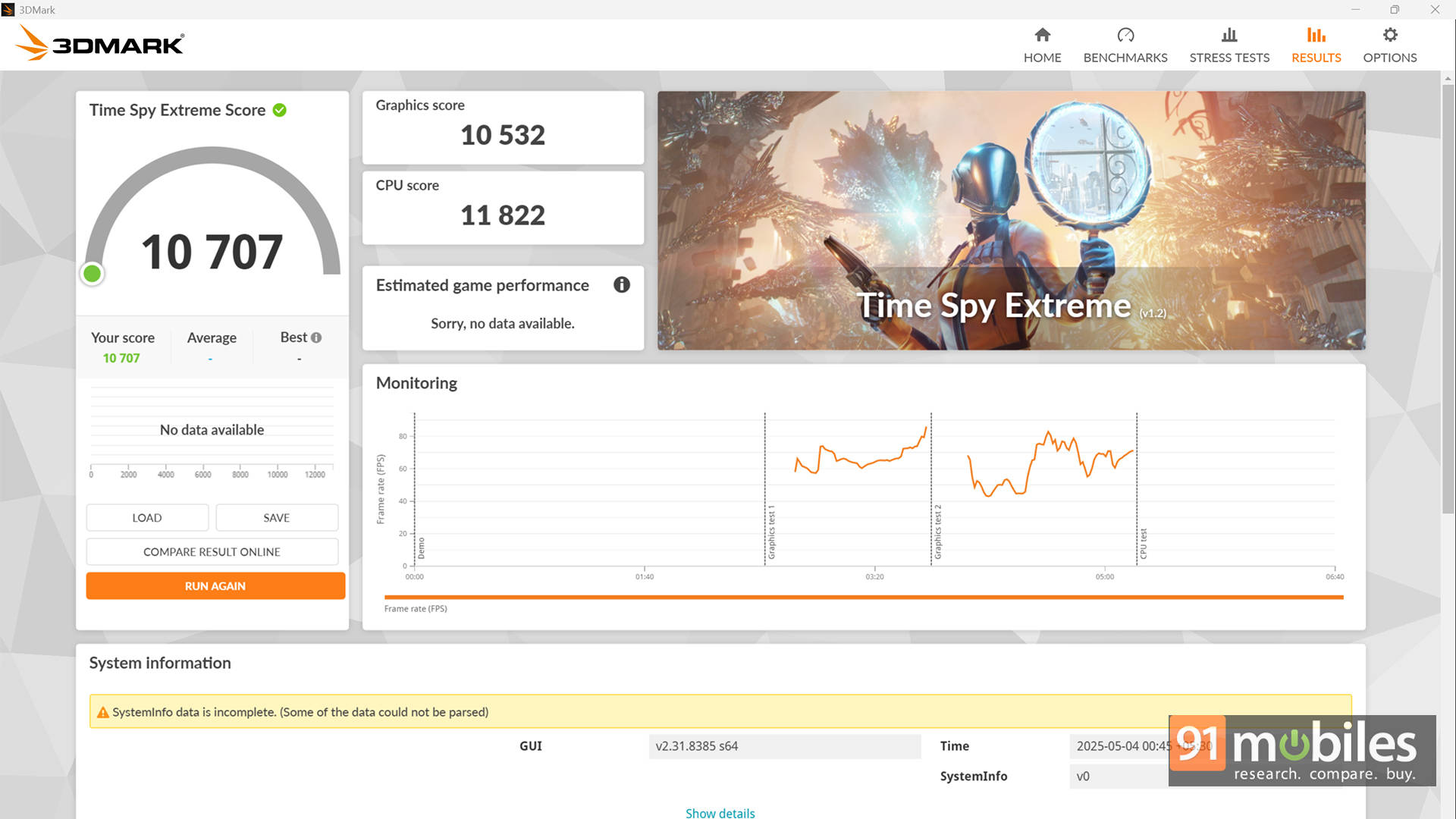
Task: Click the 3DMark logo in header
Action: coord(99,43)
